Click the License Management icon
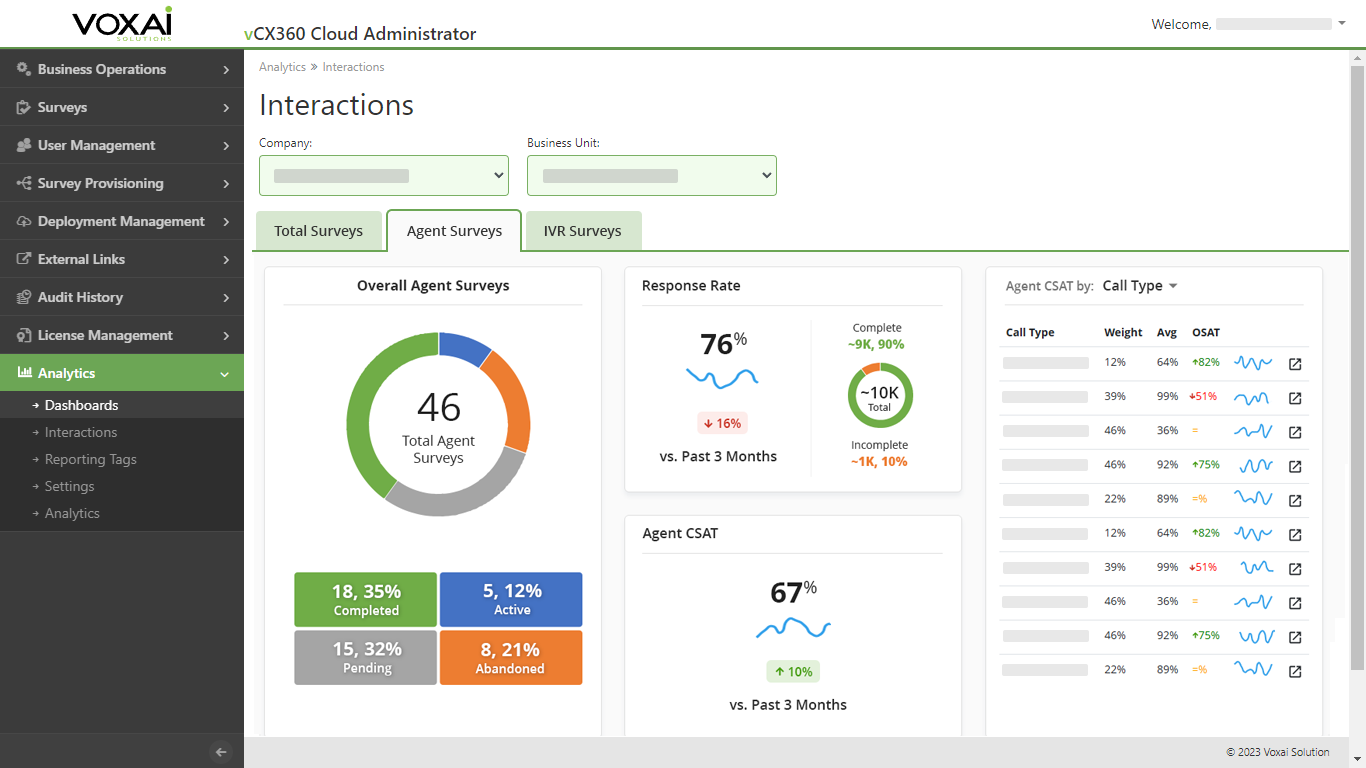 click(24, 335)
